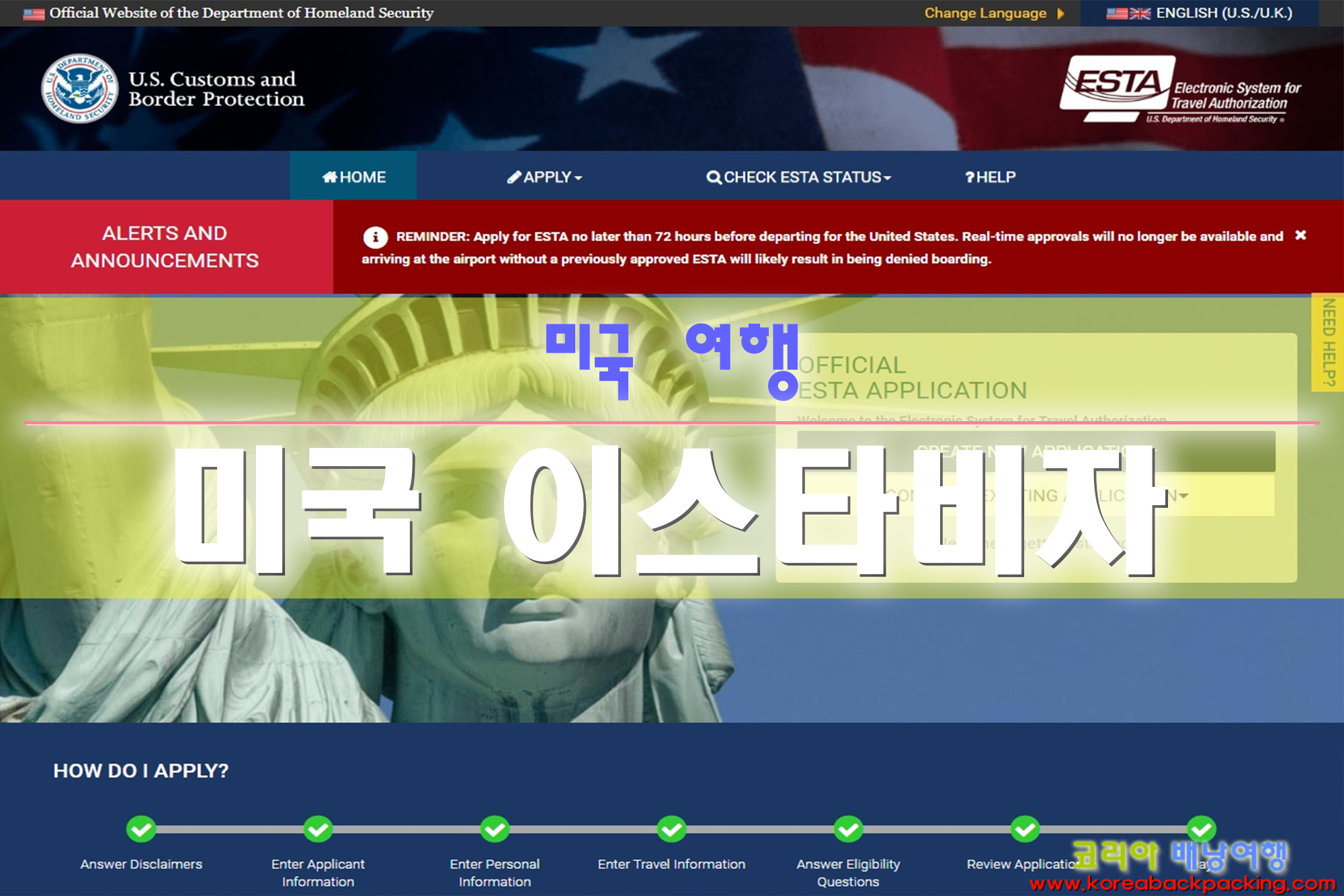
Task: Click the Enter Applicant Information checkmark
Action: [x=318, y=829]
